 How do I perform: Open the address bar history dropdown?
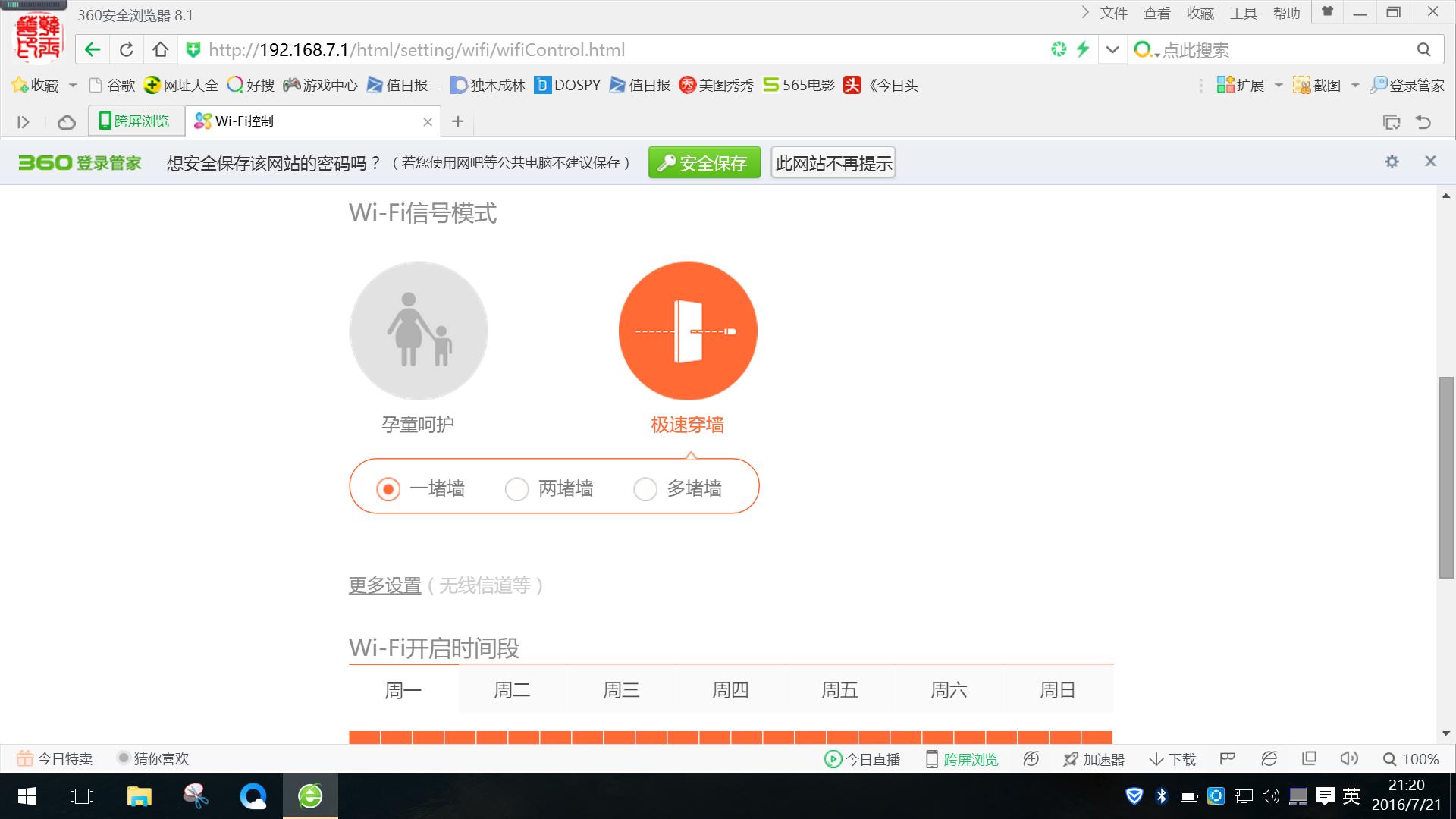(1112, 49)
